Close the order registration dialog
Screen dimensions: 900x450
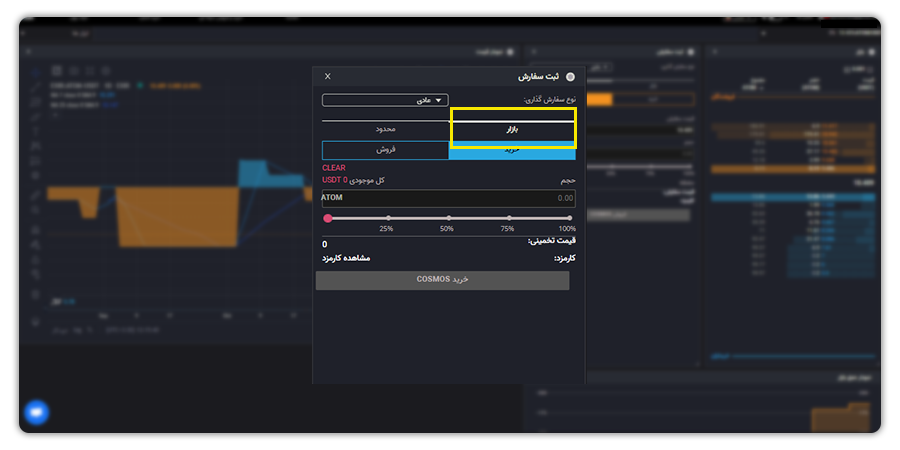(328, 76)
